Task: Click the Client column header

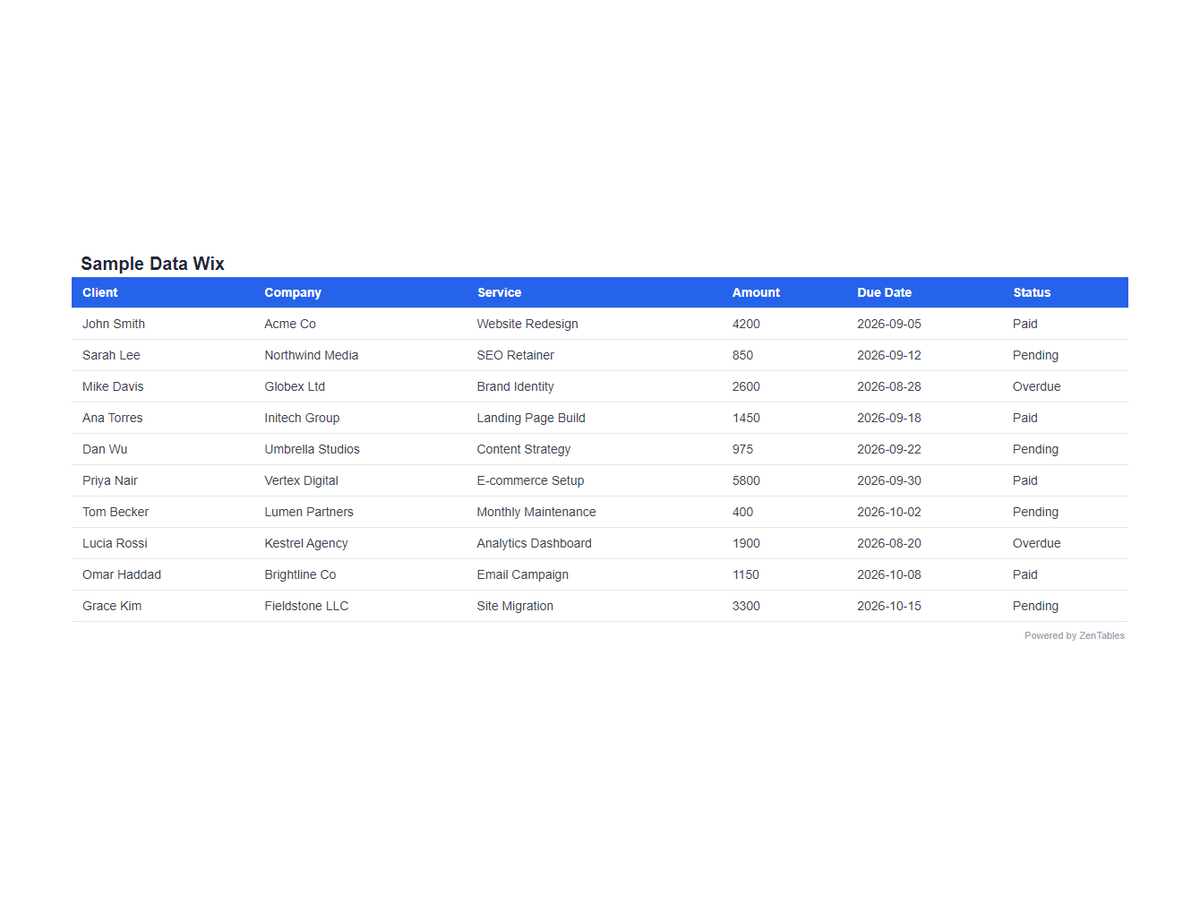Action: (x=100, y=293)
